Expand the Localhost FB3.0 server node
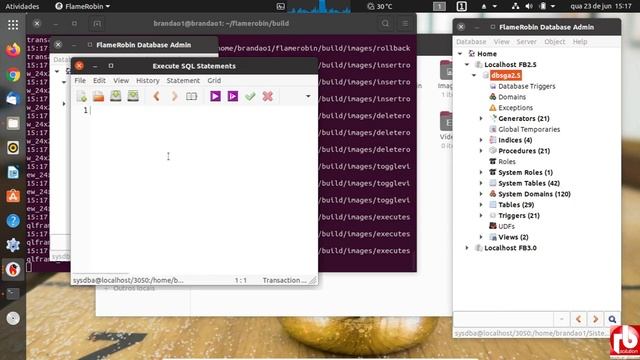 click(467, 248)
